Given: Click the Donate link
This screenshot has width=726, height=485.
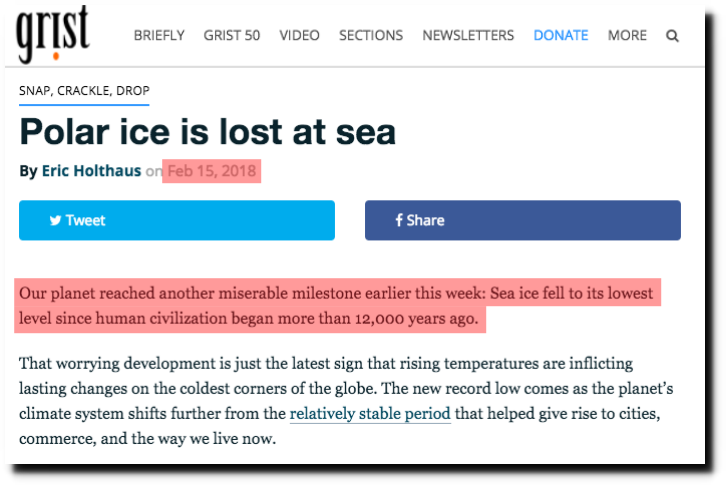Looking at the screenshot, I should (561, 35).
